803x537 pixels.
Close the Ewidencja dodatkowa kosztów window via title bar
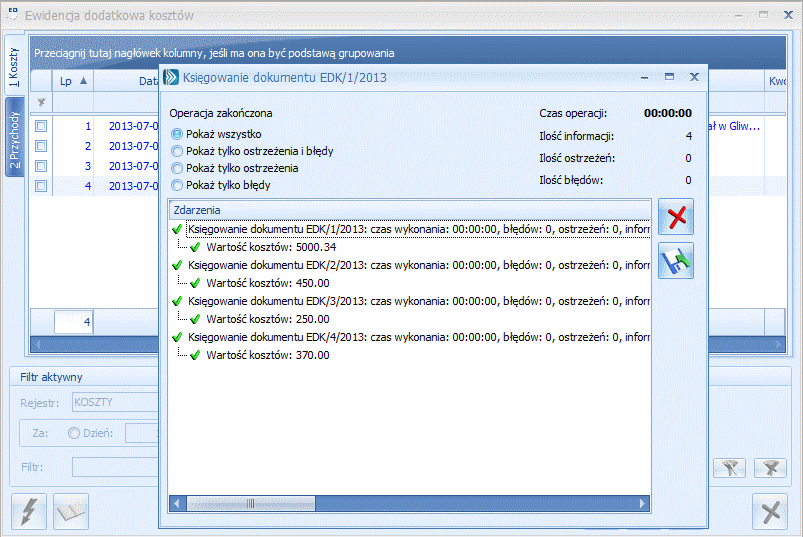click(789, 15)
